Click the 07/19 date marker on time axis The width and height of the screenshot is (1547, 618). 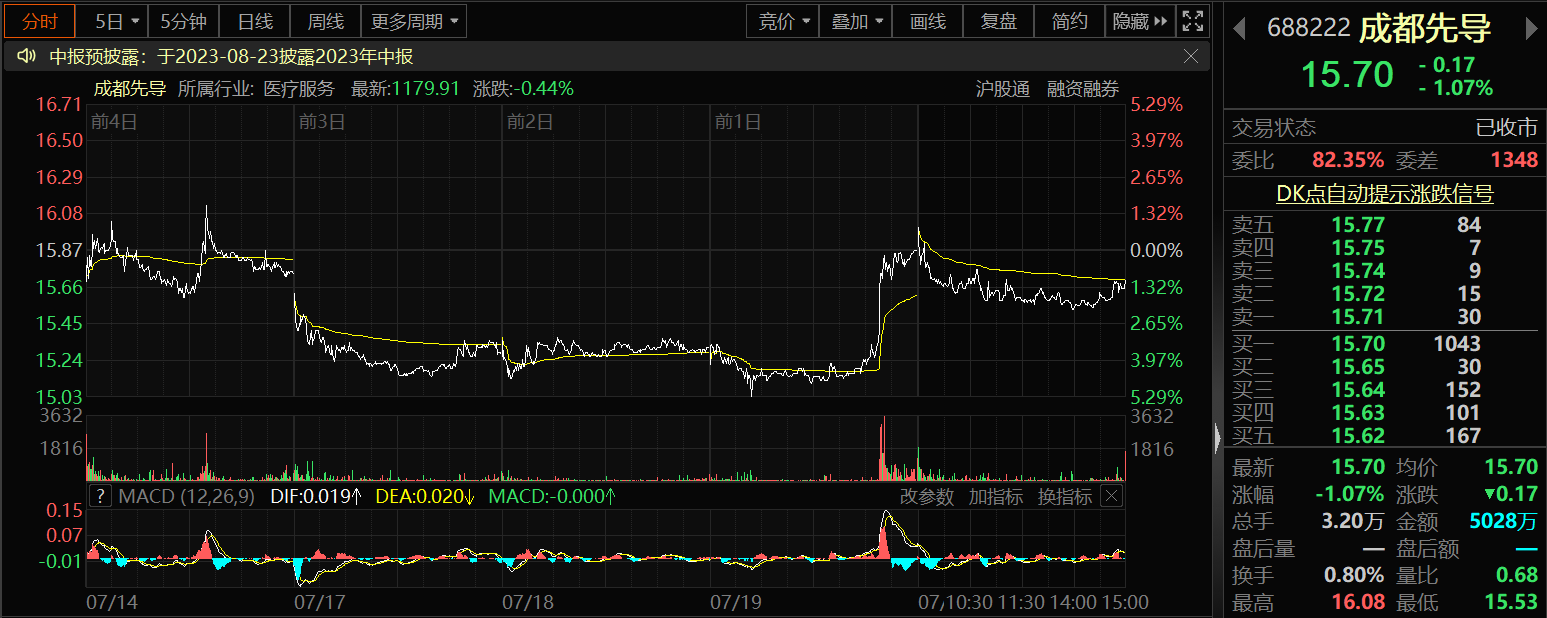735,602
